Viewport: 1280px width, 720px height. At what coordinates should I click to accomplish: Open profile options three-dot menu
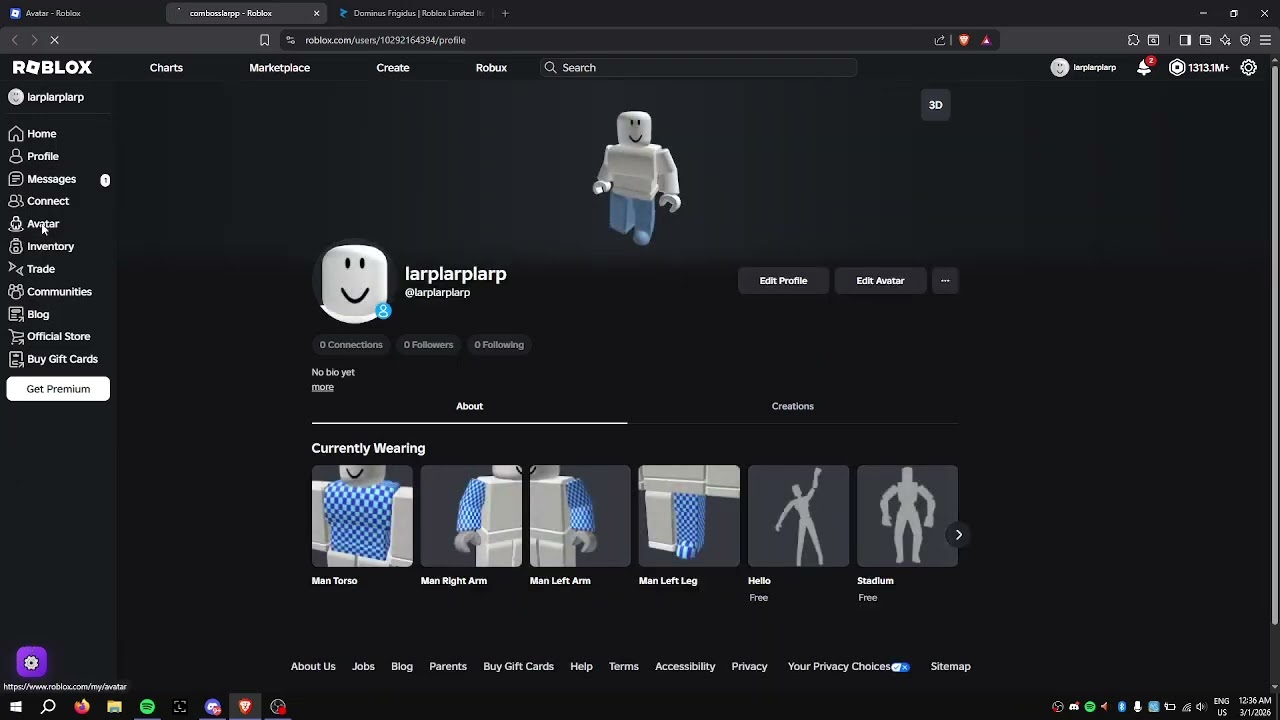[945, 281]
